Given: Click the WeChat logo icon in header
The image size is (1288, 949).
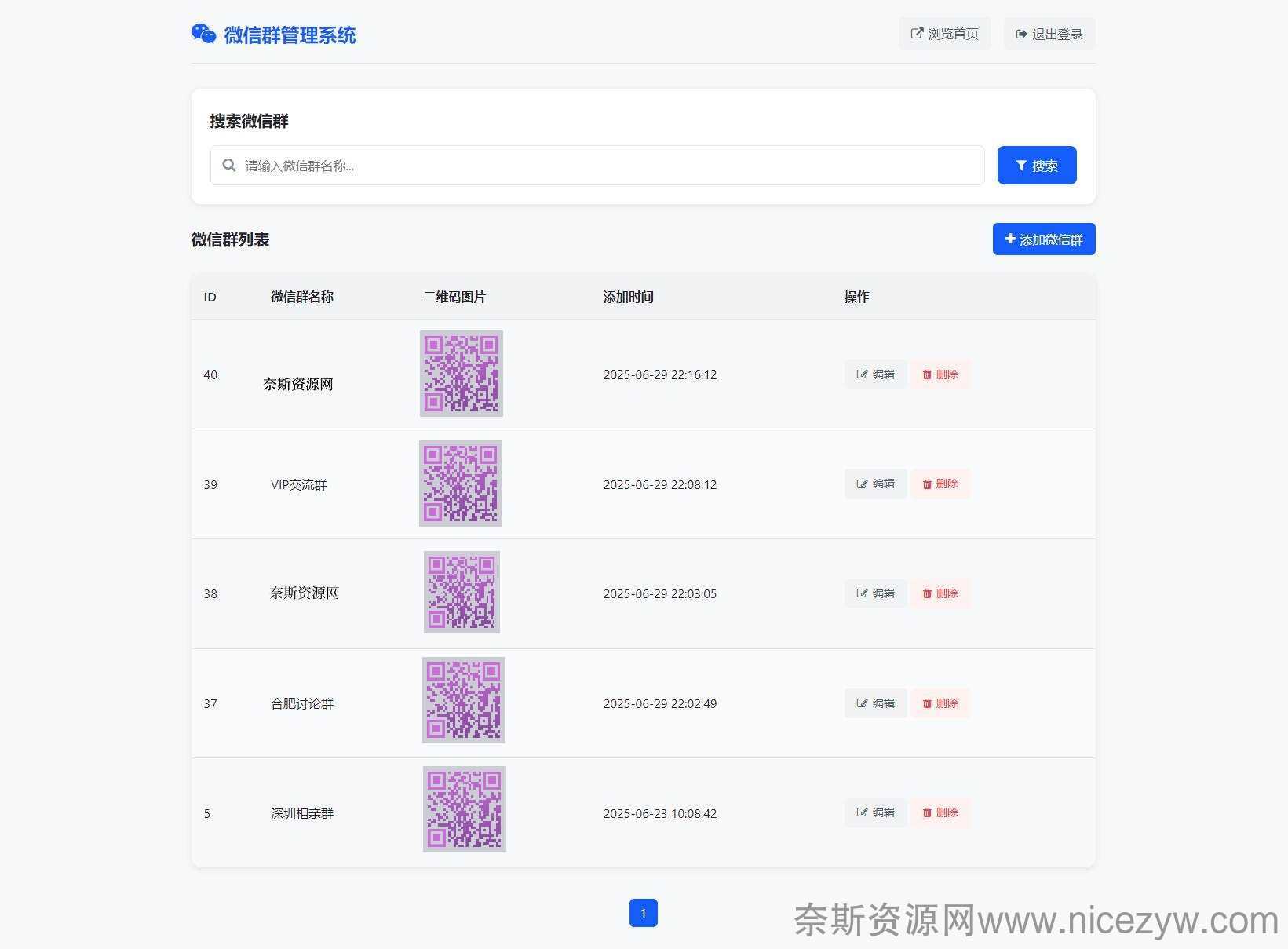Looking at the screenshot, I should tap(203, 34).
